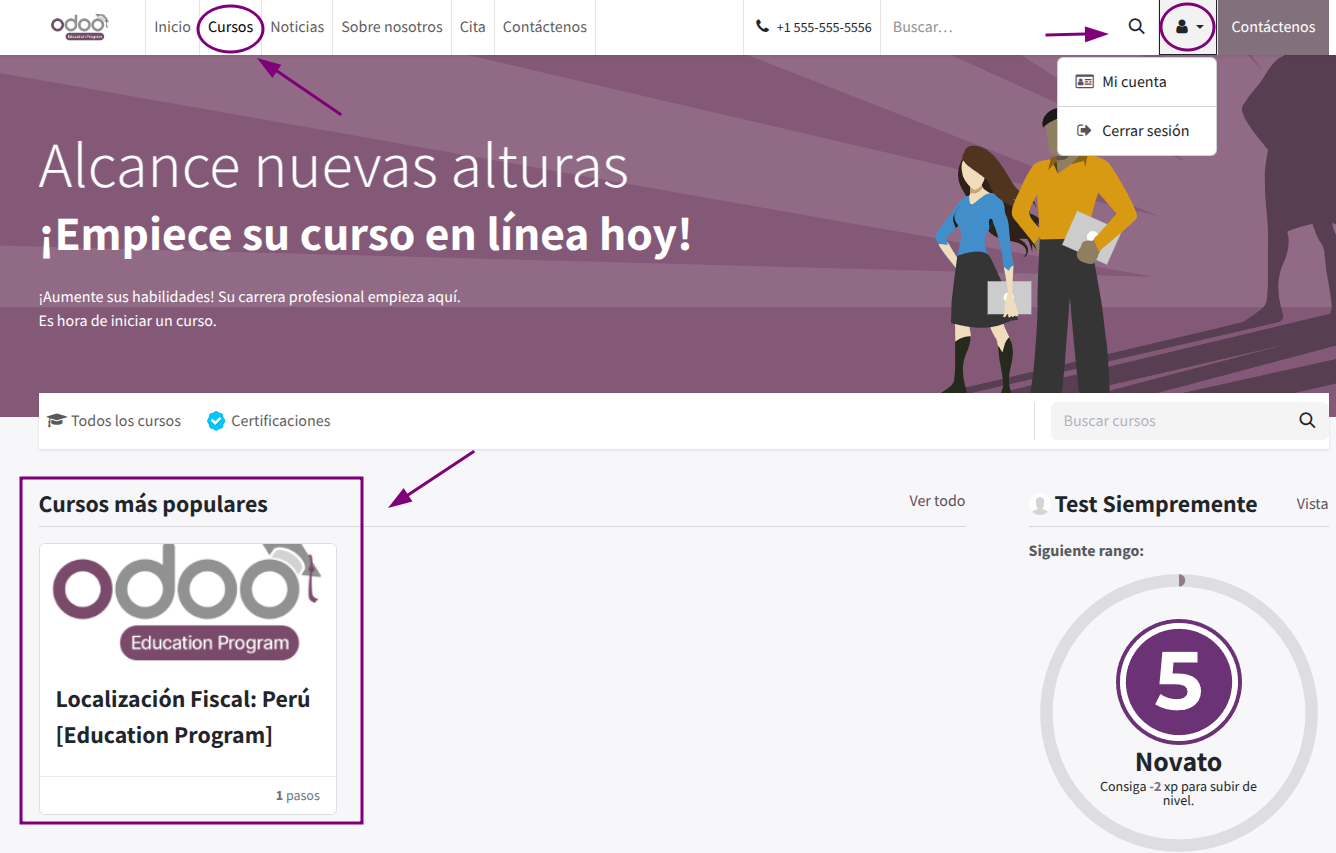Click the purple Contáctenos button
Viewport: 1336px width, 853px height.
pos(1273,27)
